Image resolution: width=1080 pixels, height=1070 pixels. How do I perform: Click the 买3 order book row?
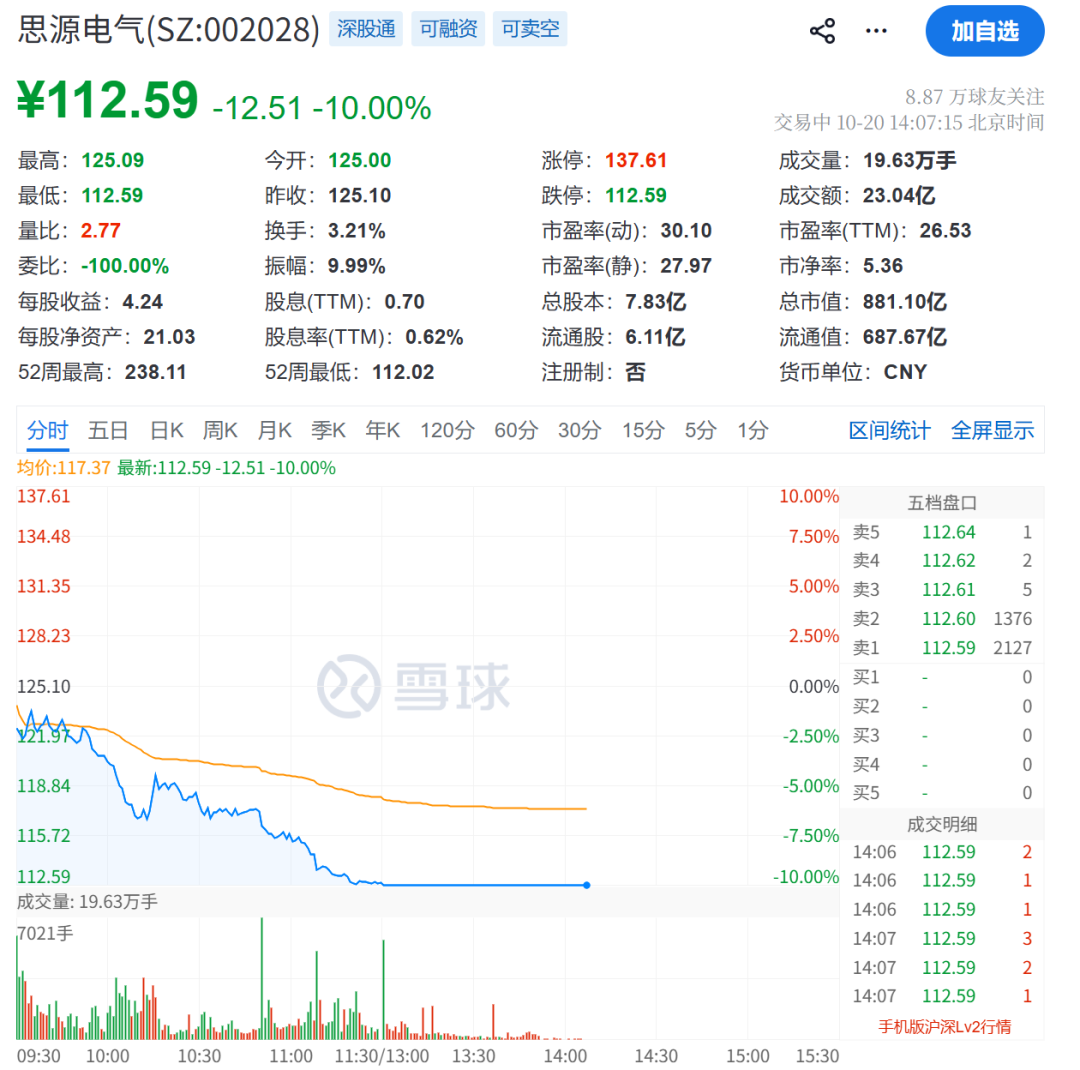tap(942, 736)
